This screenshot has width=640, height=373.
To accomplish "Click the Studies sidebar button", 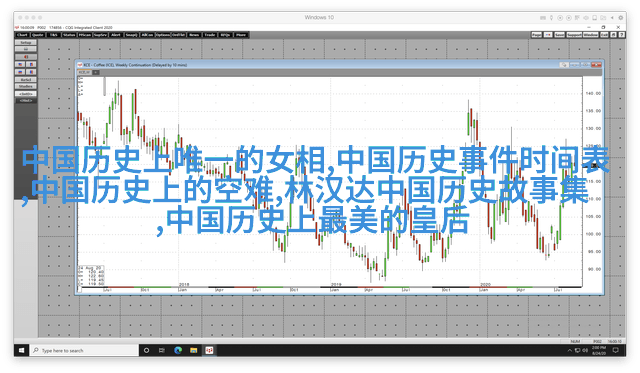I will pos(26,87).
